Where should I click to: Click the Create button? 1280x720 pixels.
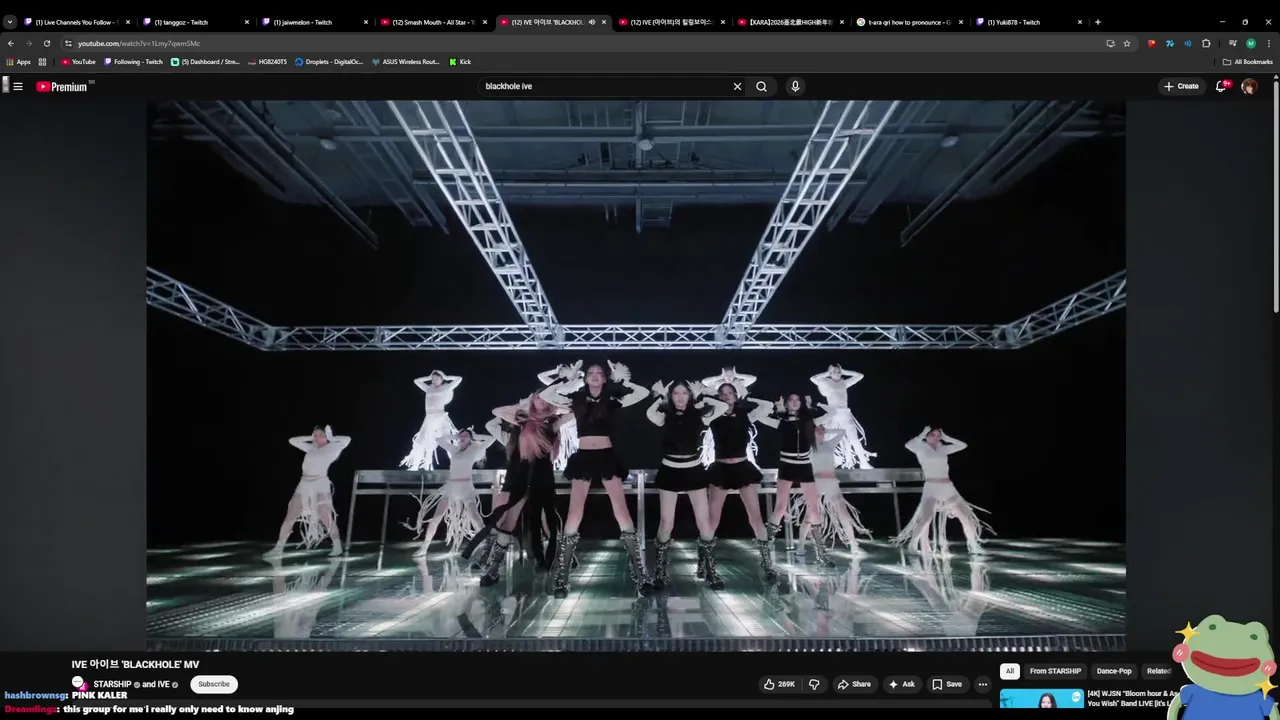click(1181, 86)
